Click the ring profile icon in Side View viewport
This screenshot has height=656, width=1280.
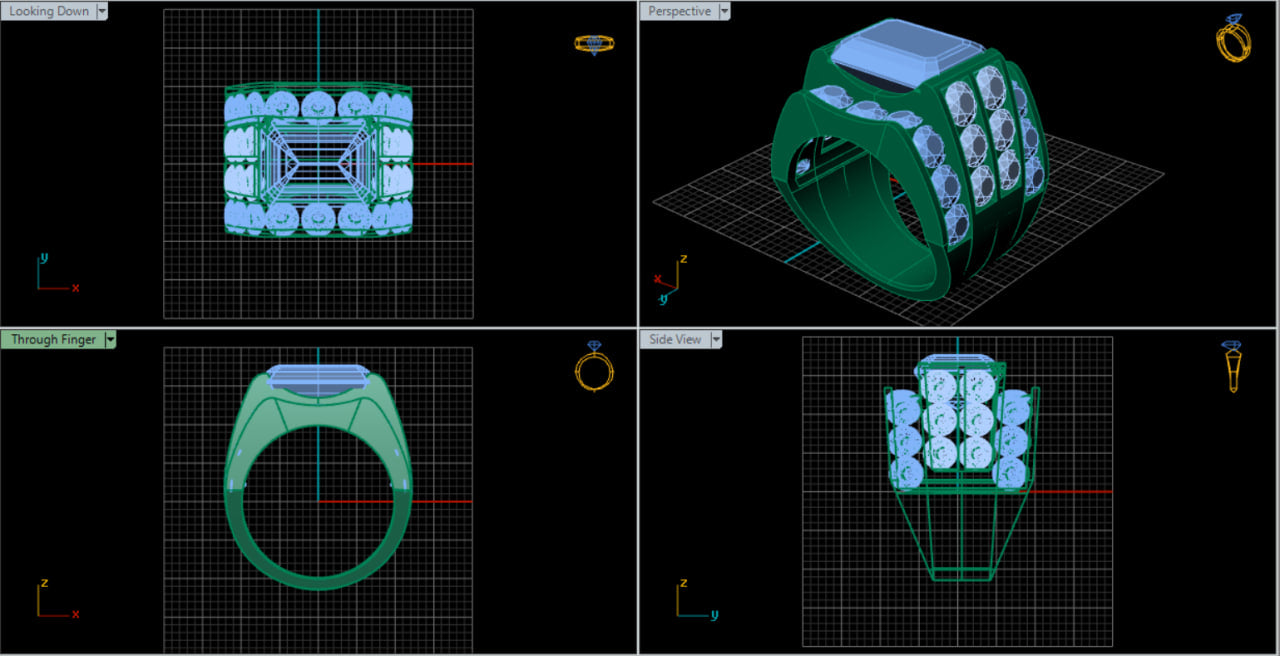point(1233,370)
